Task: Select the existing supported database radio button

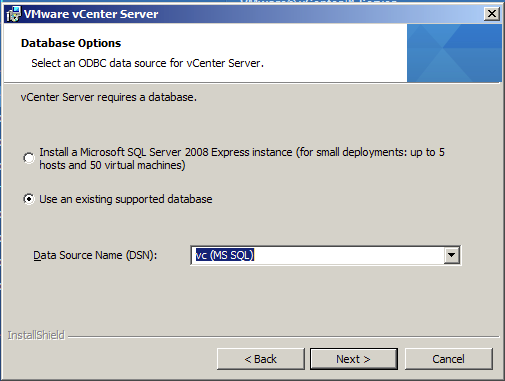Action: [29, 199]
